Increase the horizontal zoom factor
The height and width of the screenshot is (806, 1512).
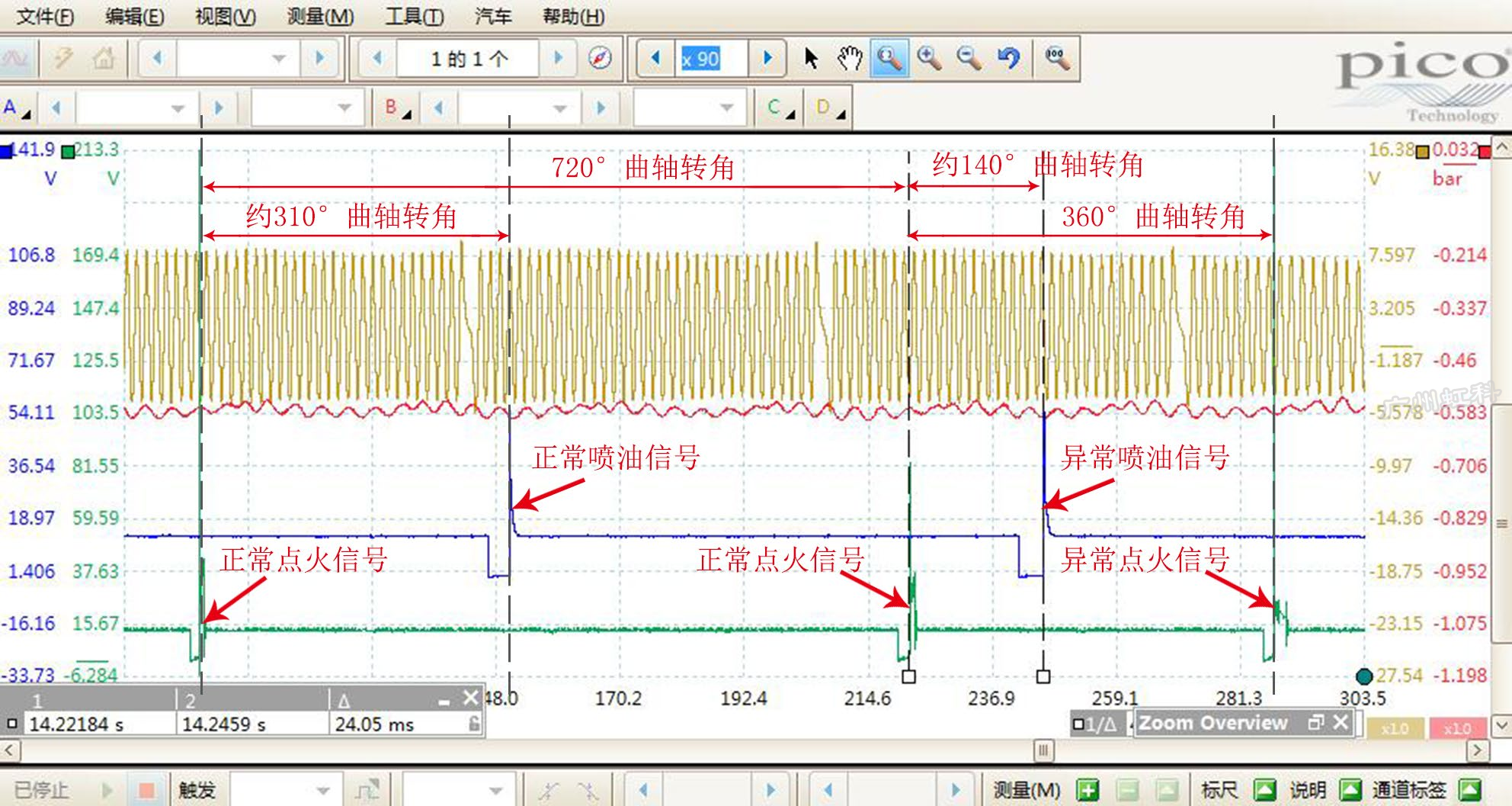(767, 58)
